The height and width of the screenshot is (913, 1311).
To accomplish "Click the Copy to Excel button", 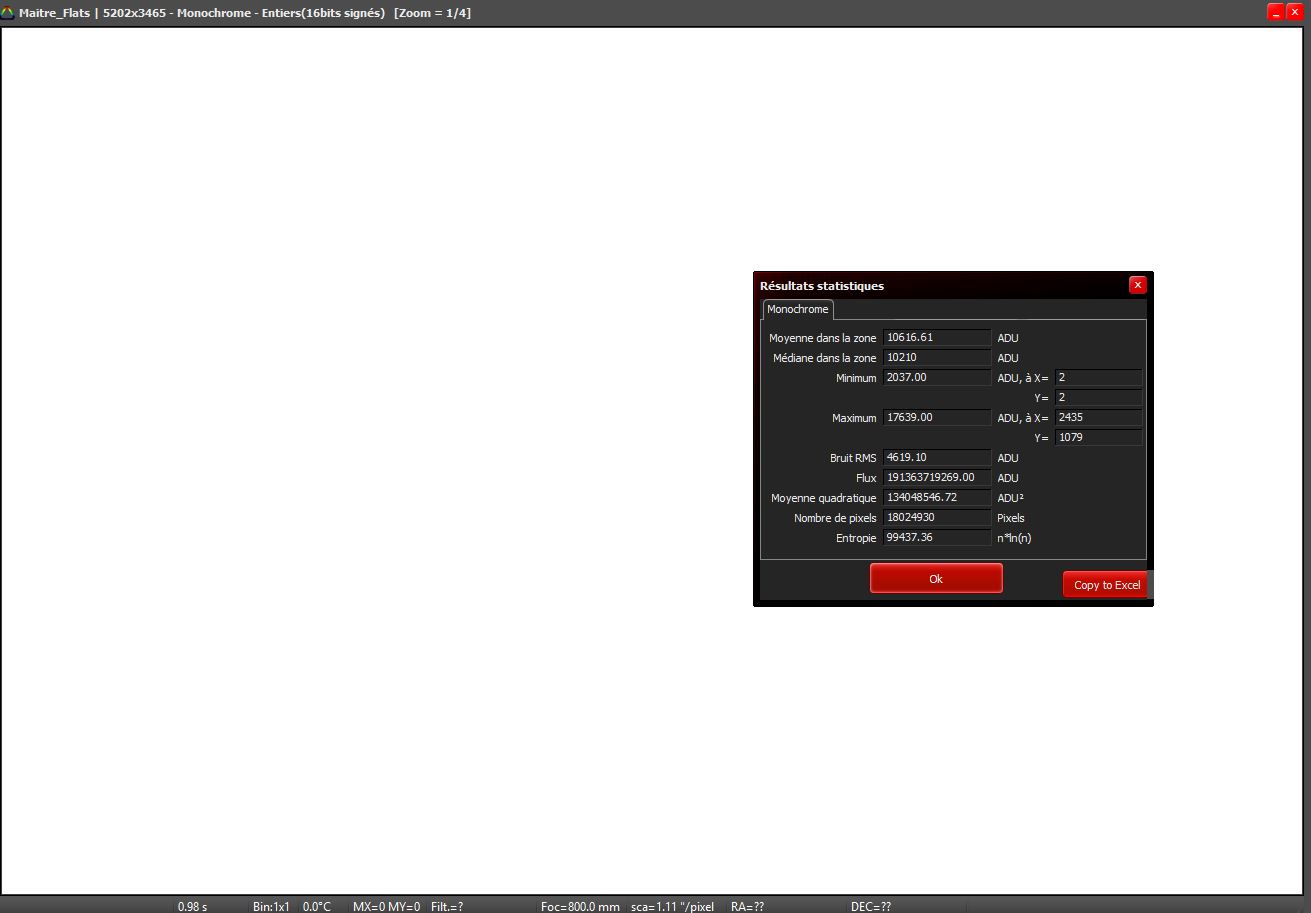I will pos(1106,585).
